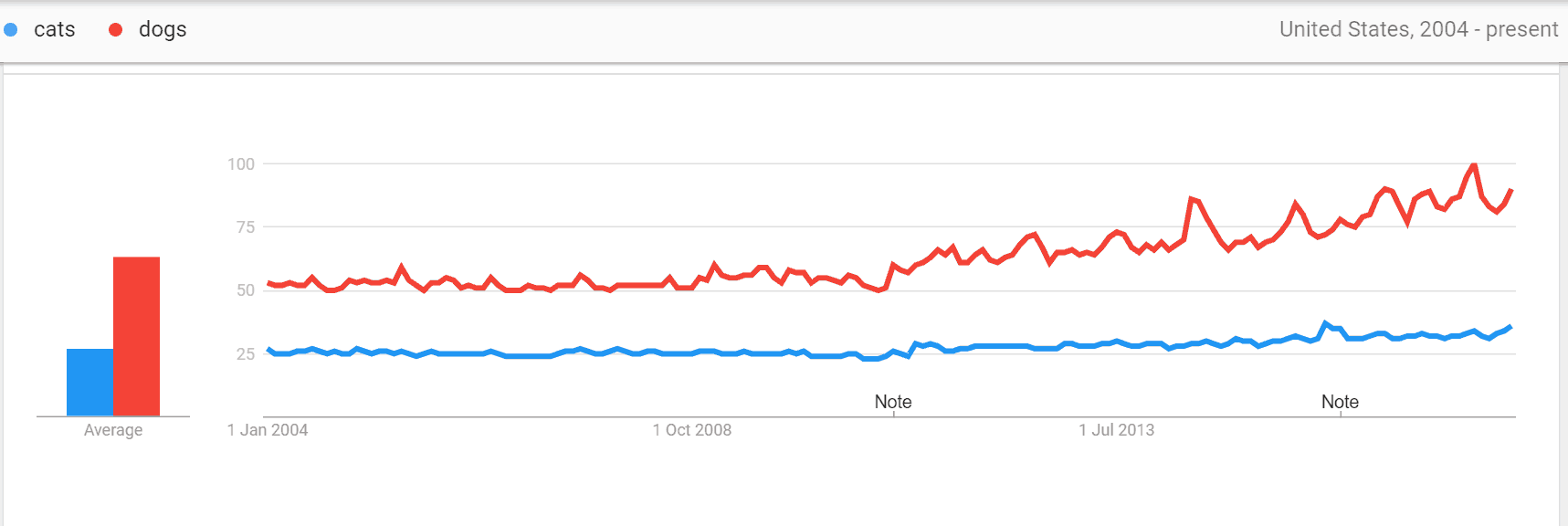Click the blue cats legend dot
This screenshot has height=526, width=1568.
(11, 29)
